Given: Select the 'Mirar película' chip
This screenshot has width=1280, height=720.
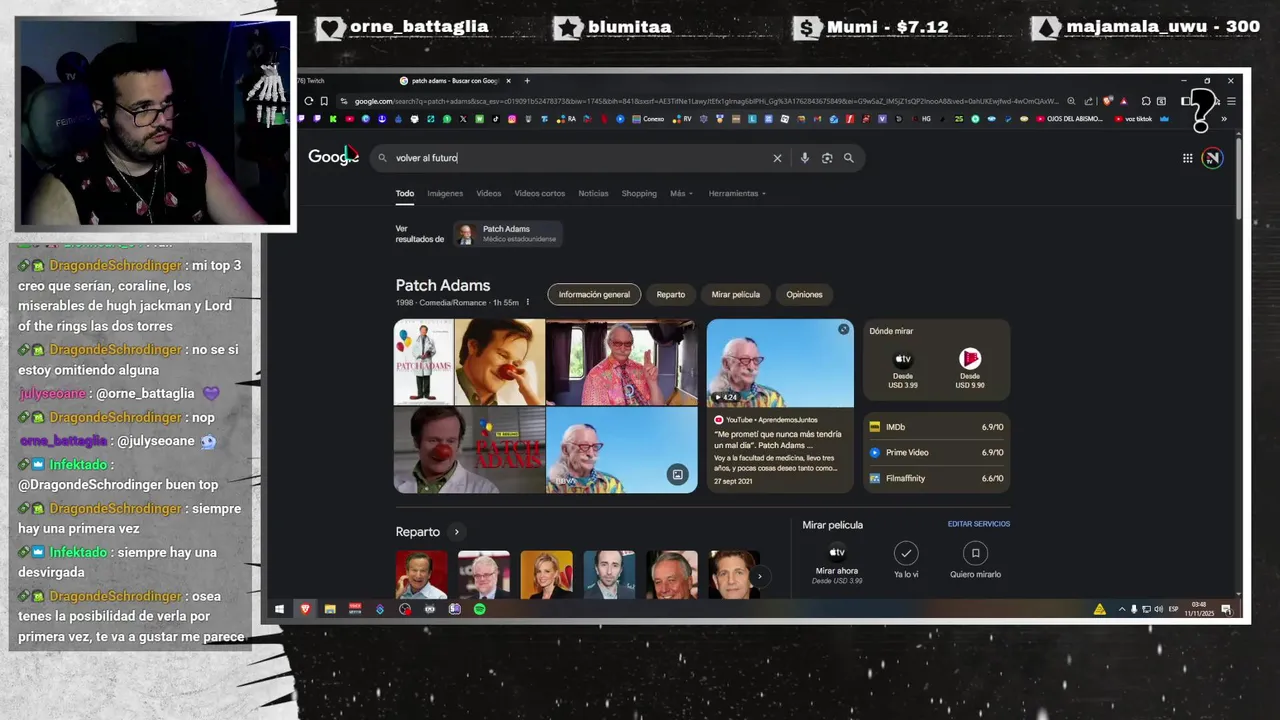Looking at the screenshot, I should (736, 294).
